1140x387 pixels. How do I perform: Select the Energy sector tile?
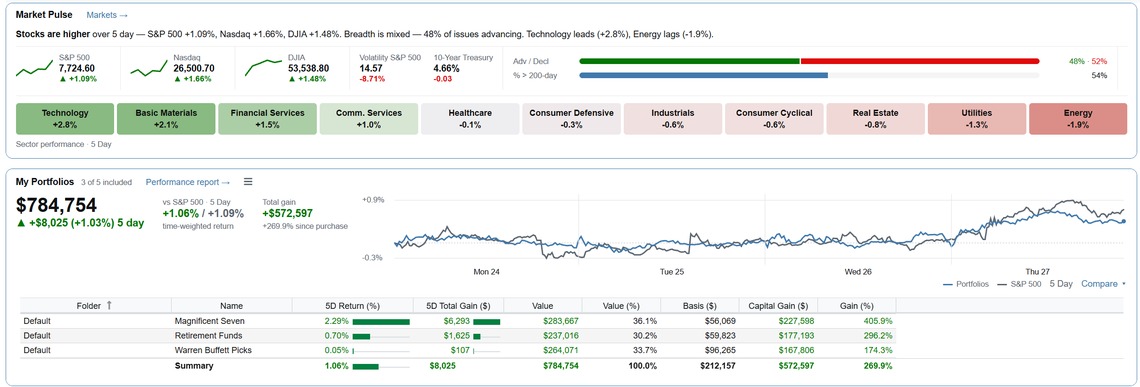click(1078, 119)
